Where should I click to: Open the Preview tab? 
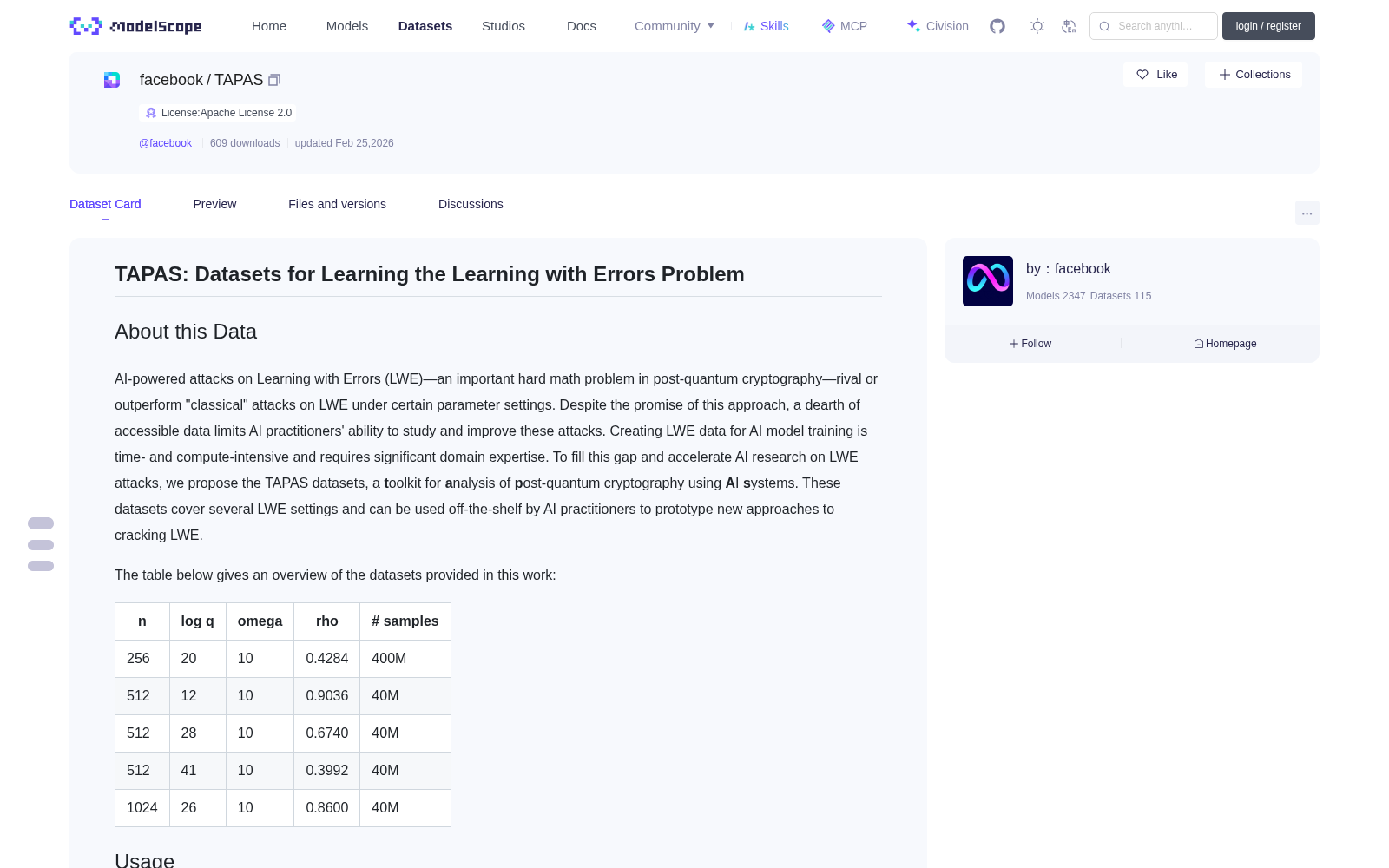point(214,204)
